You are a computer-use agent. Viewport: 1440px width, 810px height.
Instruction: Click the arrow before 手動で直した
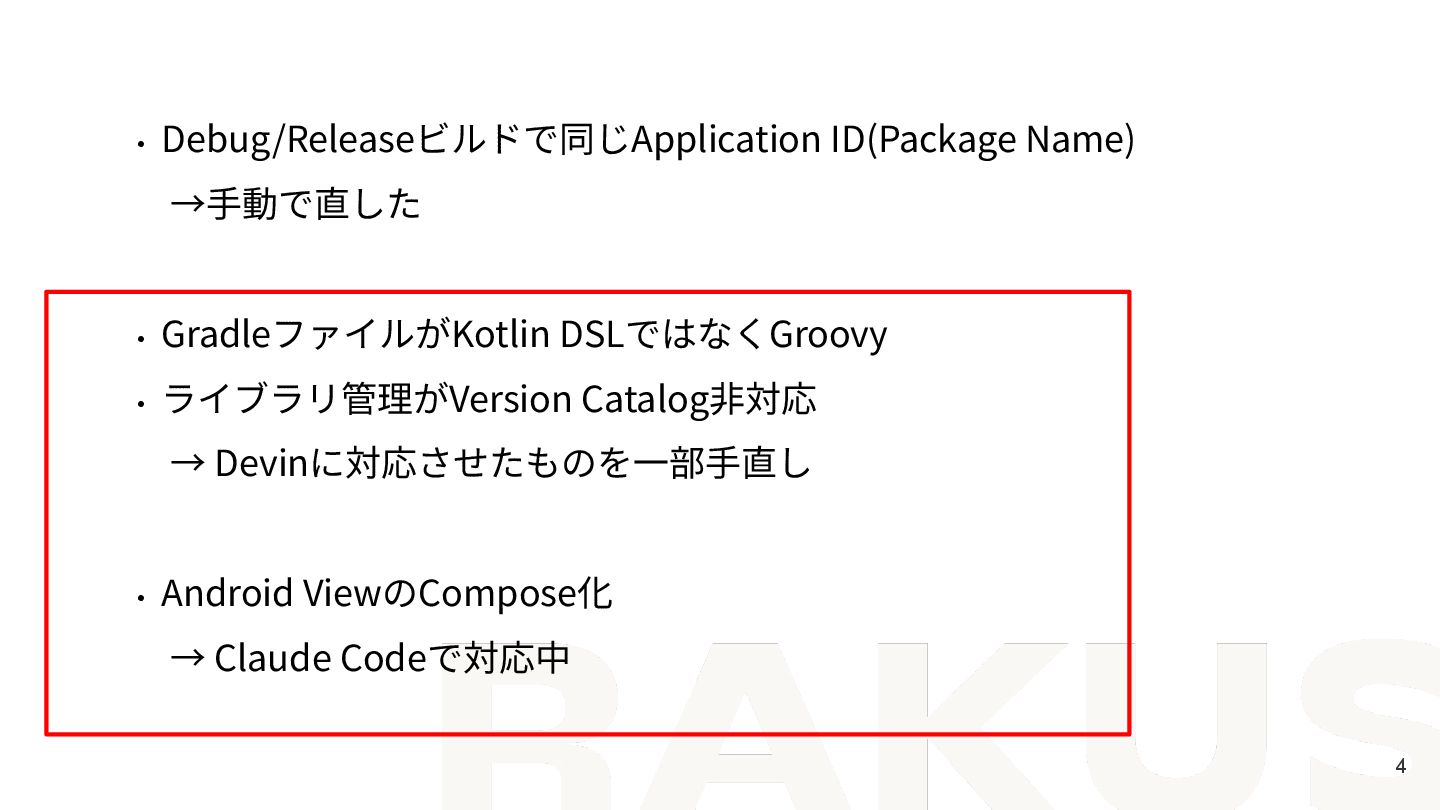(187, 206)
